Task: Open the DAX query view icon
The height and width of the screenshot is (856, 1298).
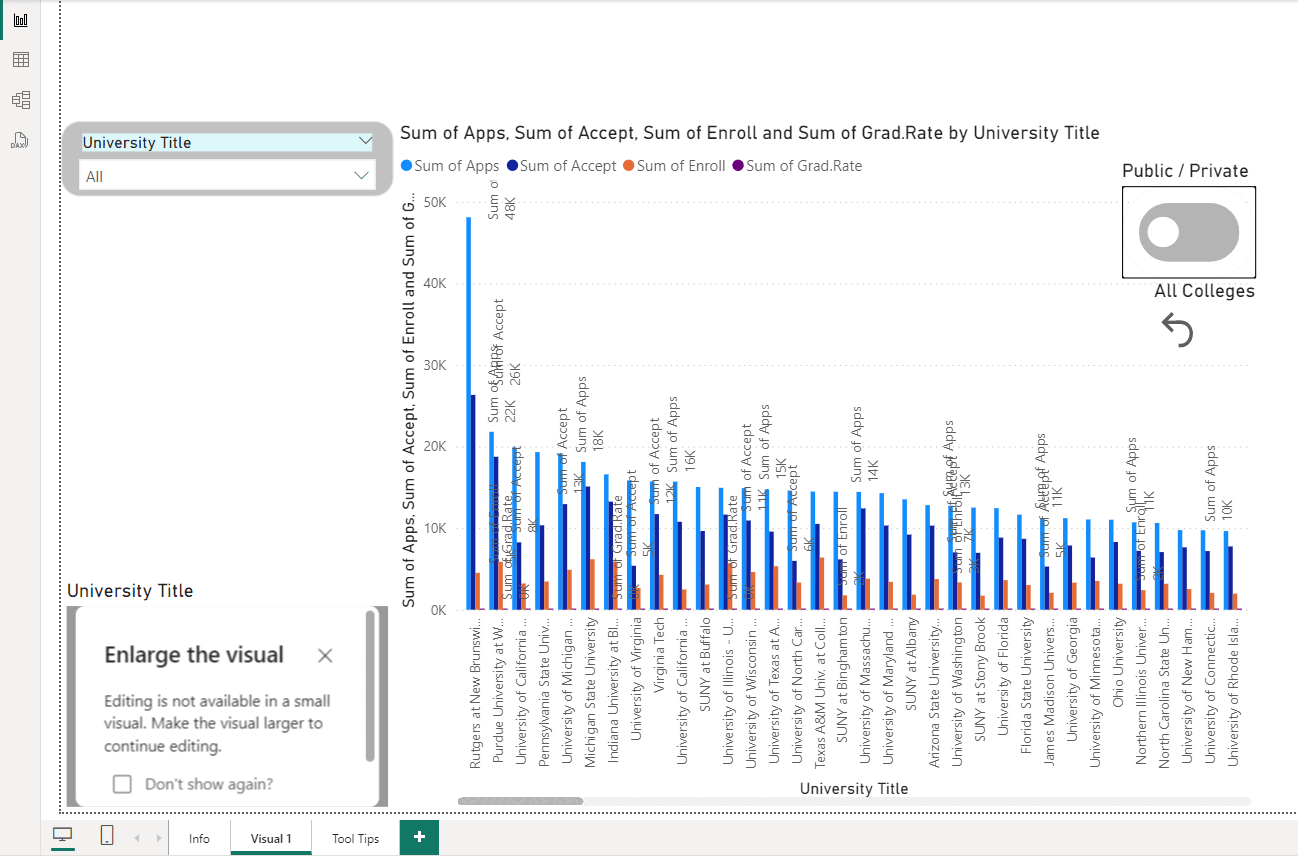Action: pyautogui.click(x=20, y=140)
